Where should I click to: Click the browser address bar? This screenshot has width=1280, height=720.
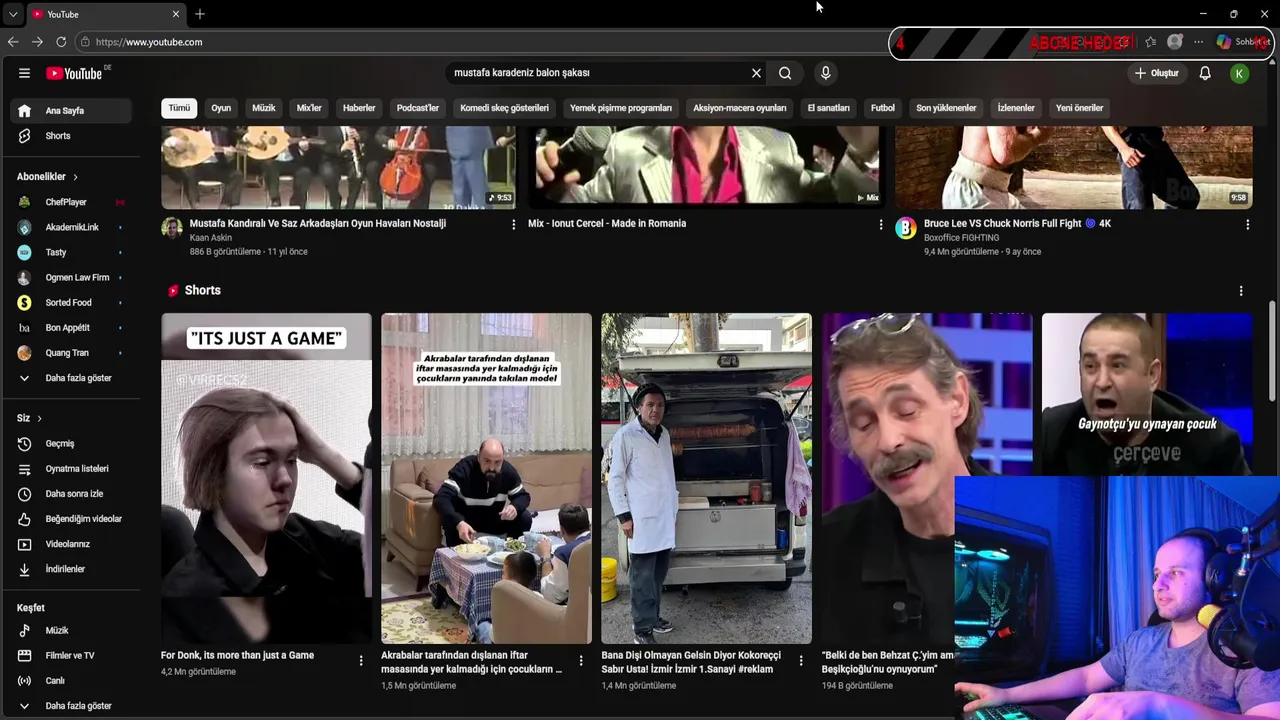click(480, 42)
